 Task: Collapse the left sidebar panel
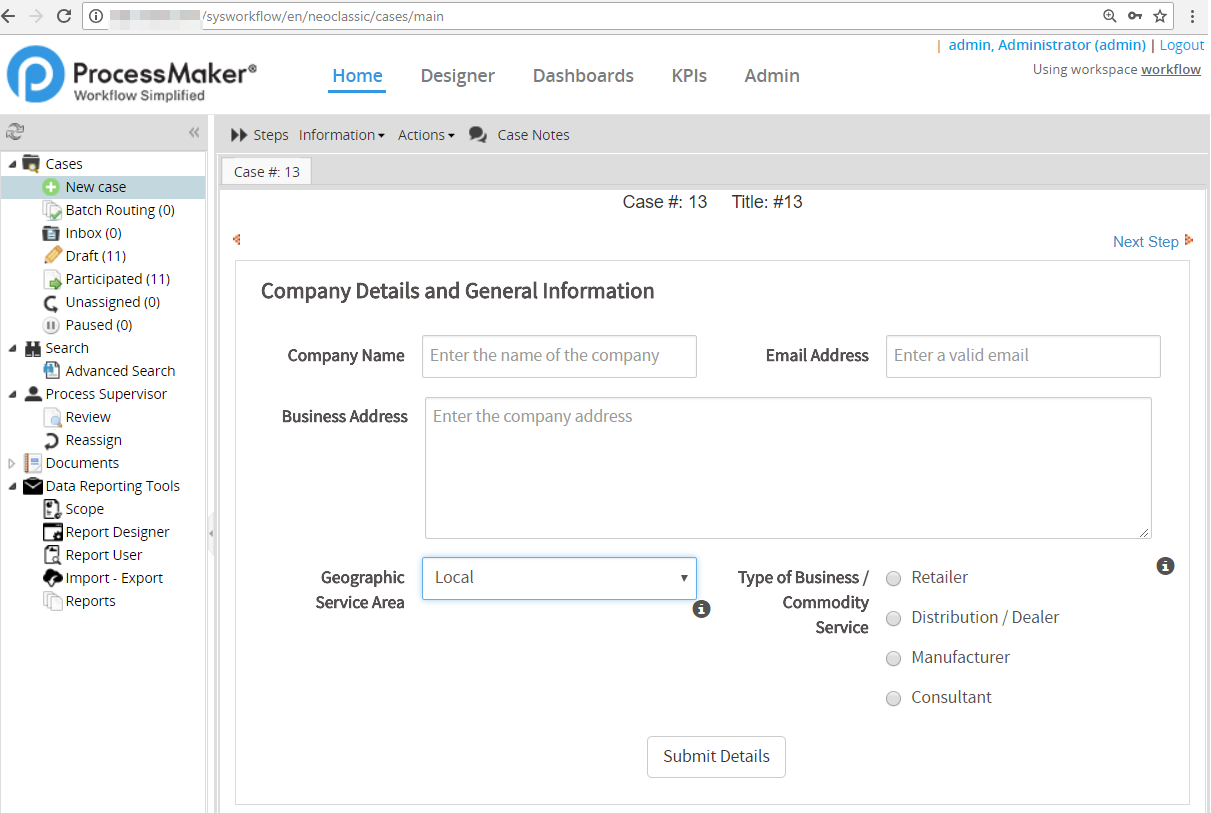[x=194, y=133]
